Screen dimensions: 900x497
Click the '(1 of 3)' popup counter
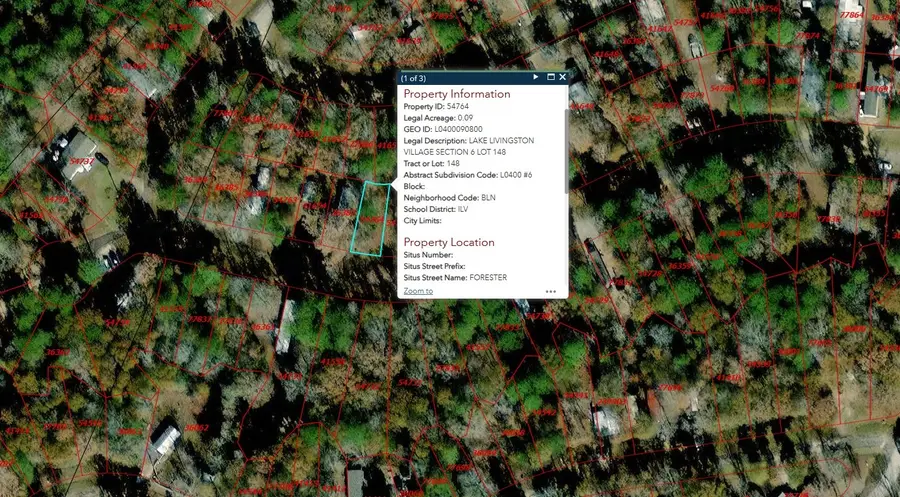tap(413, 77)
